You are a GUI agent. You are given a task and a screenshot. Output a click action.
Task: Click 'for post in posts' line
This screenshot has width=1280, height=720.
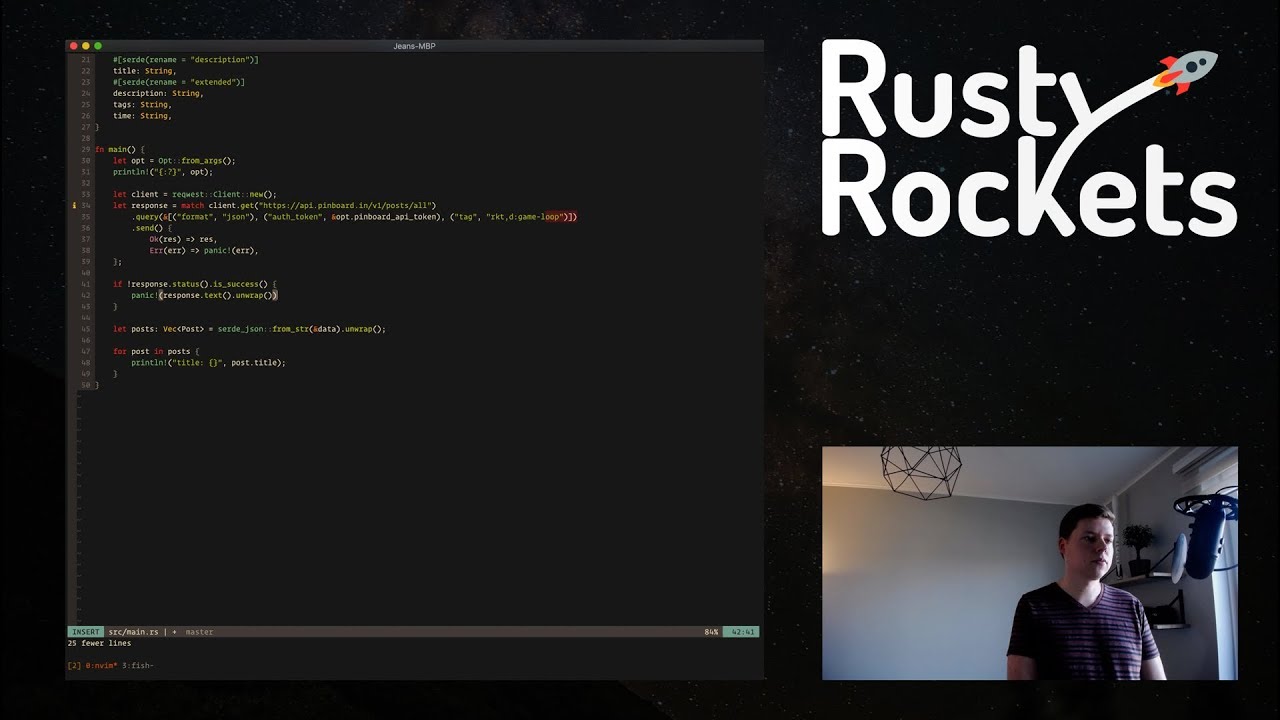[156, 351]
